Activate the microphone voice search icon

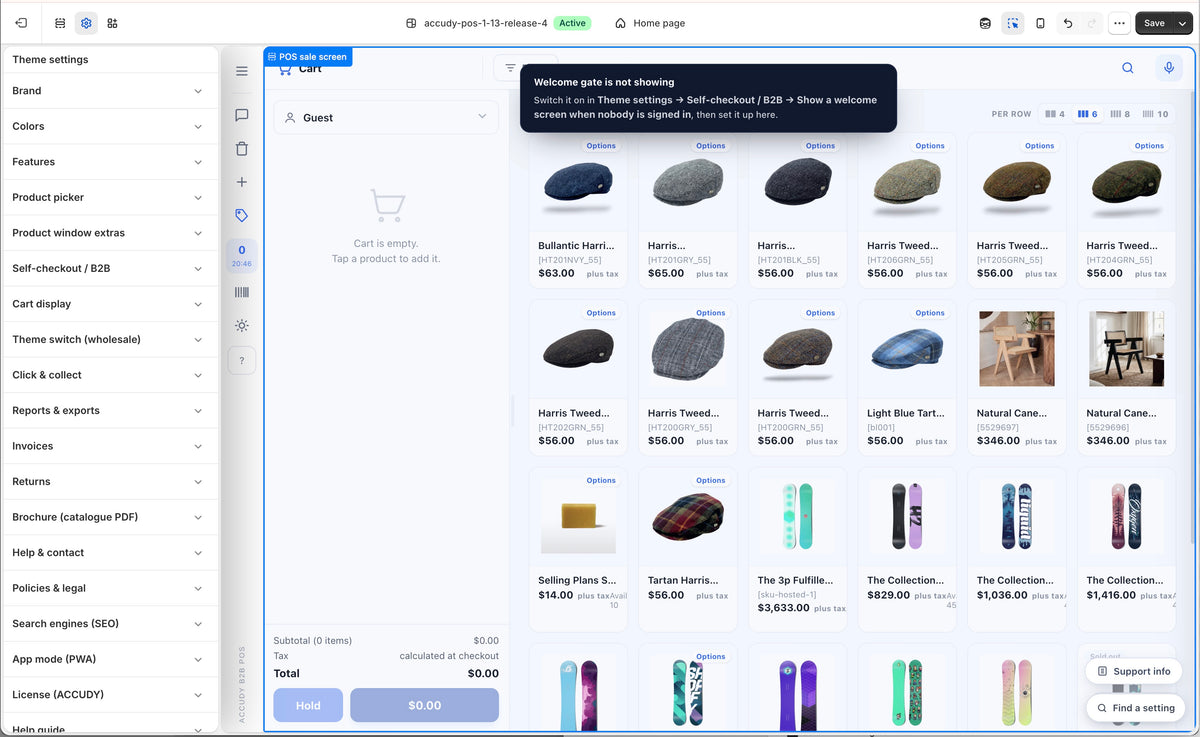pos(1168,68)
